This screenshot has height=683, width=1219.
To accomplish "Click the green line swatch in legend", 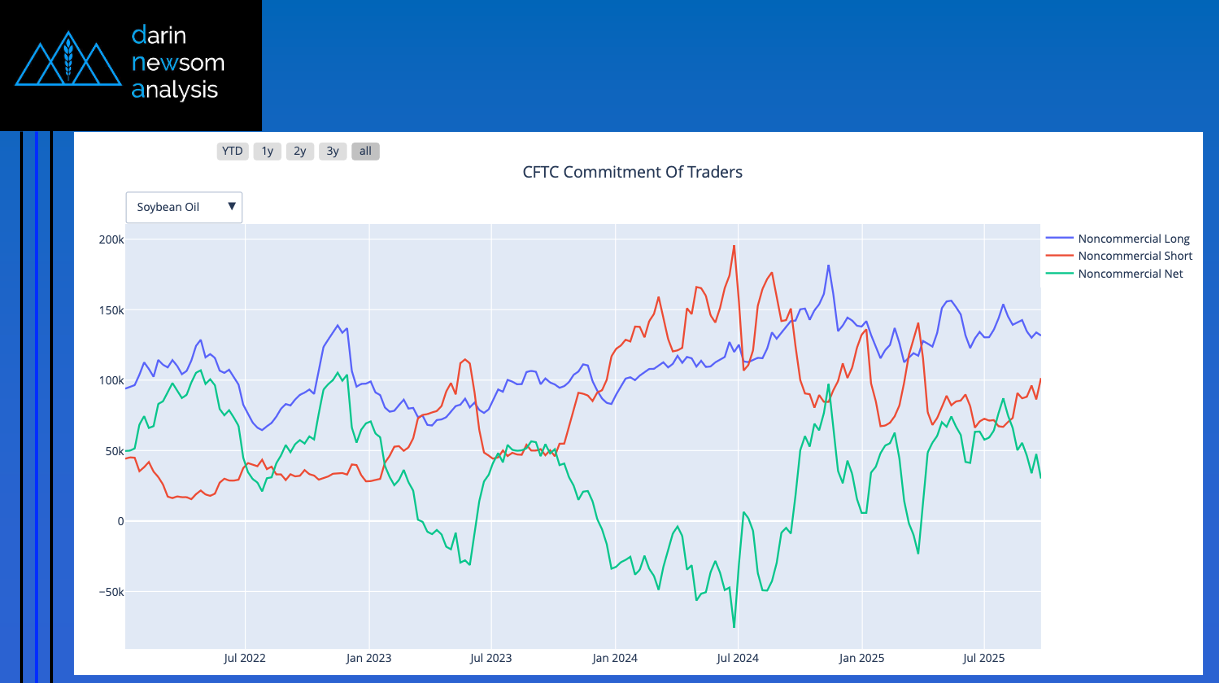I will point(1059,273).
